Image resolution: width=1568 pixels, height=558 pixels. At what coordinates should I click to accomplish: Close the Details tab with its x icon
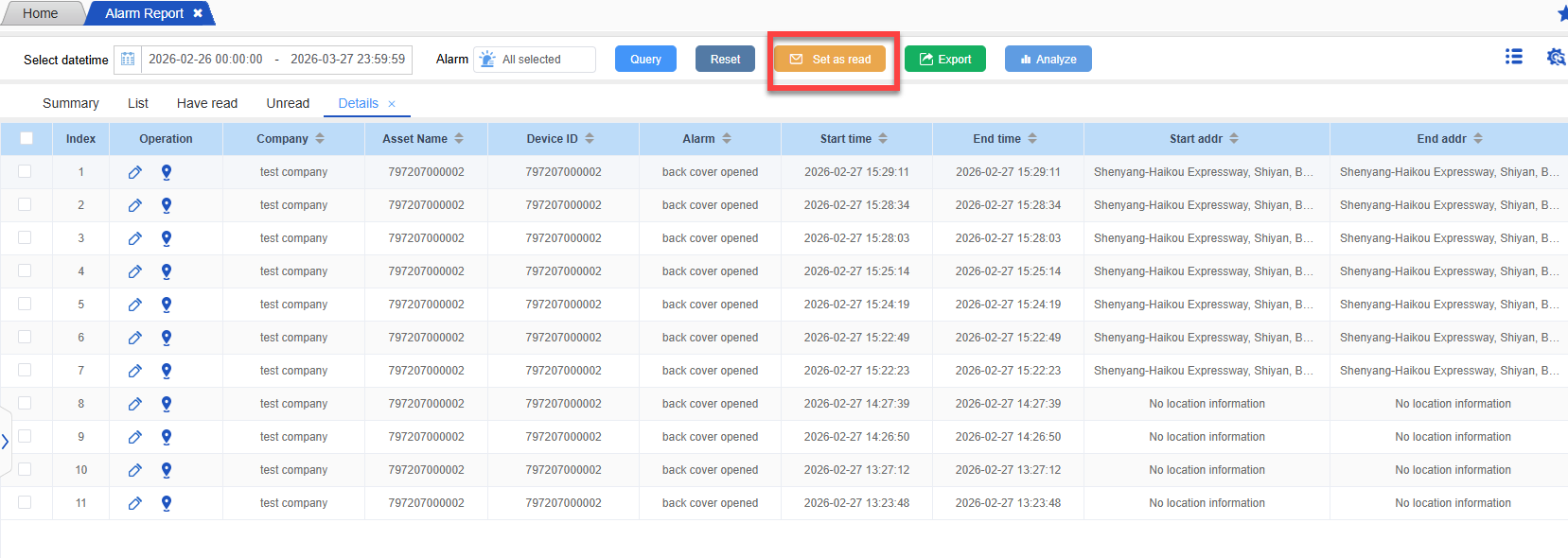392,104
